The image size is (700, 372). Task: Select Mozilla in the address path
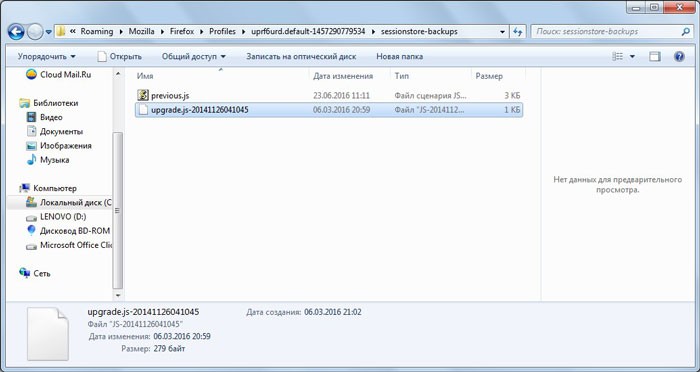tap(142, 32)
